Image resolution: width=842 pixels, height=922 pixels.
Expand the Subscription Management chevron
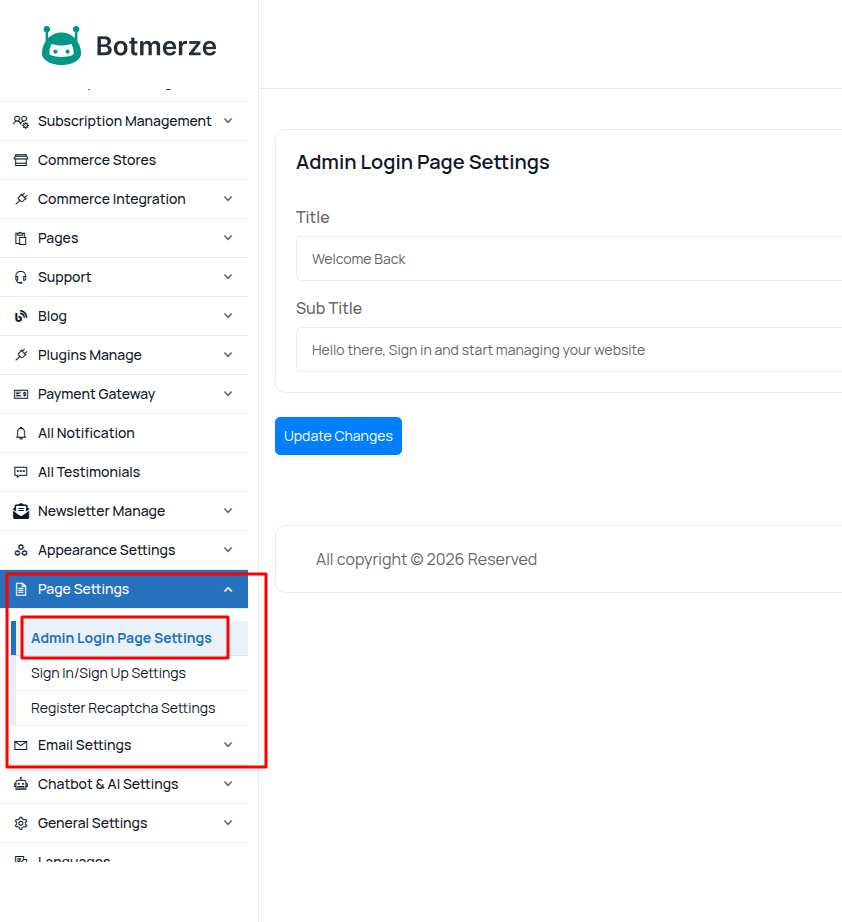coord(228,121)
